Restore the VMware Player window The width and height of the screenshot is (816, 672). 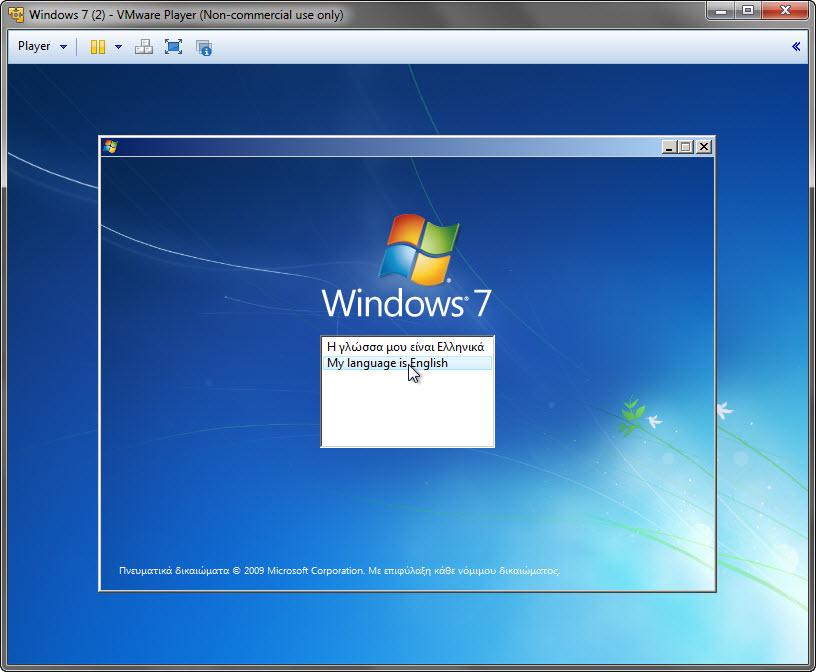pos(748,10)
